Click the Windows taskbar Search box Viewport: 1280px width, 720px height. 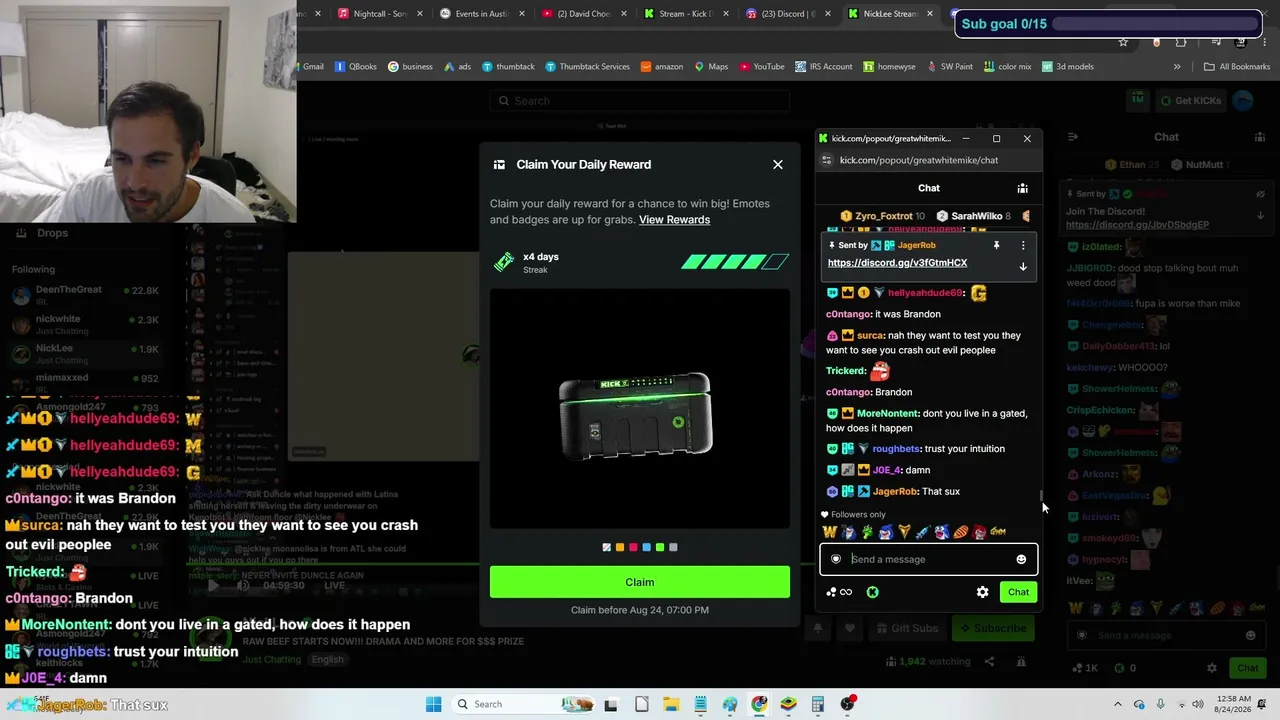click(x=523, y=704)
